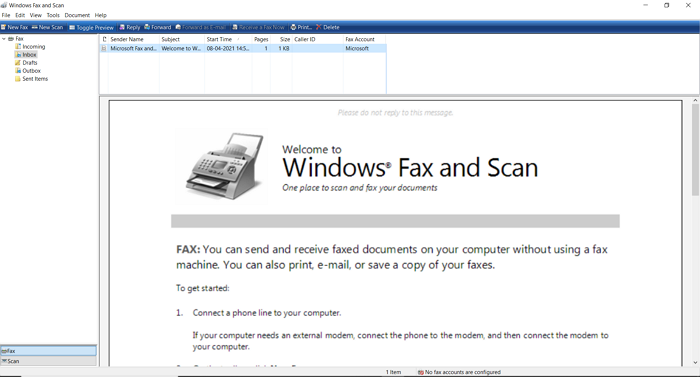700x377 pixels.
Task: Click the New Fax toolbar button
Action: [x=14, y=27]
